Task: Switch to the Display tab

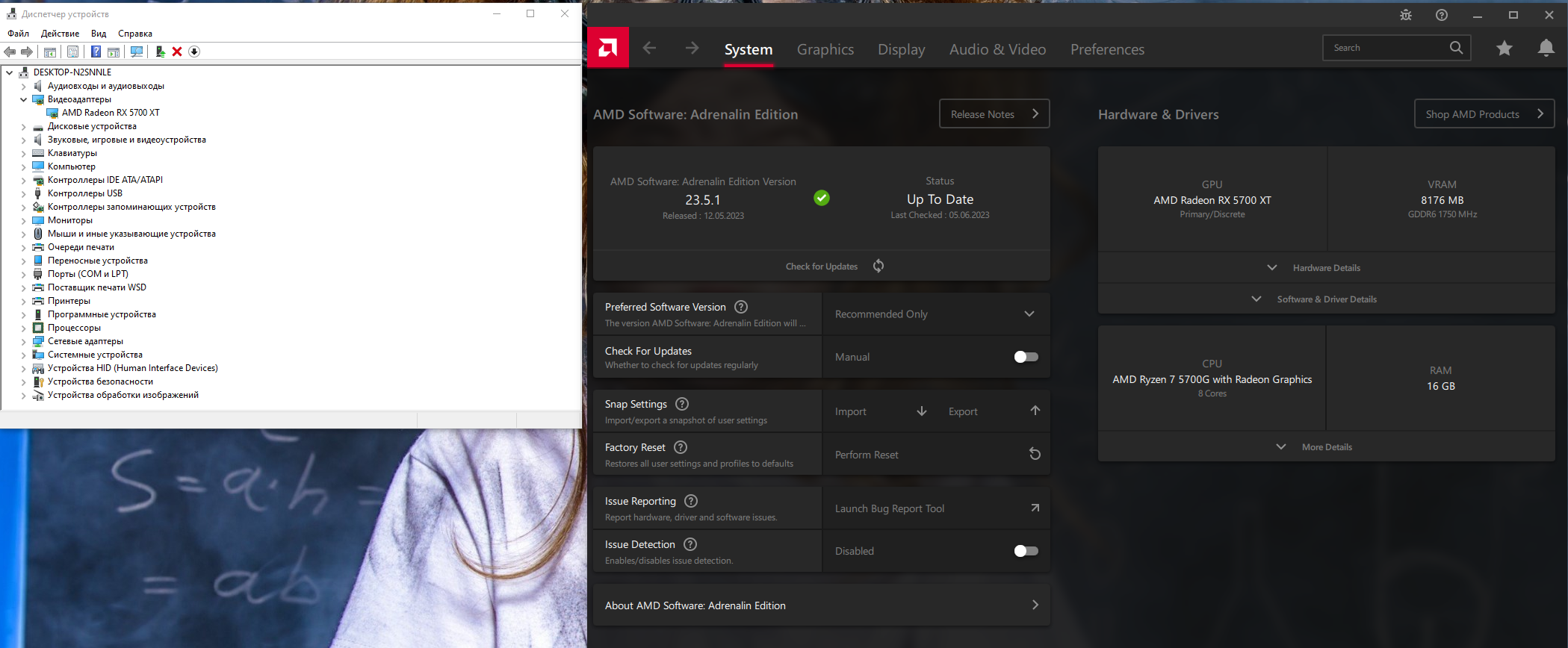Action: [902, 49]
